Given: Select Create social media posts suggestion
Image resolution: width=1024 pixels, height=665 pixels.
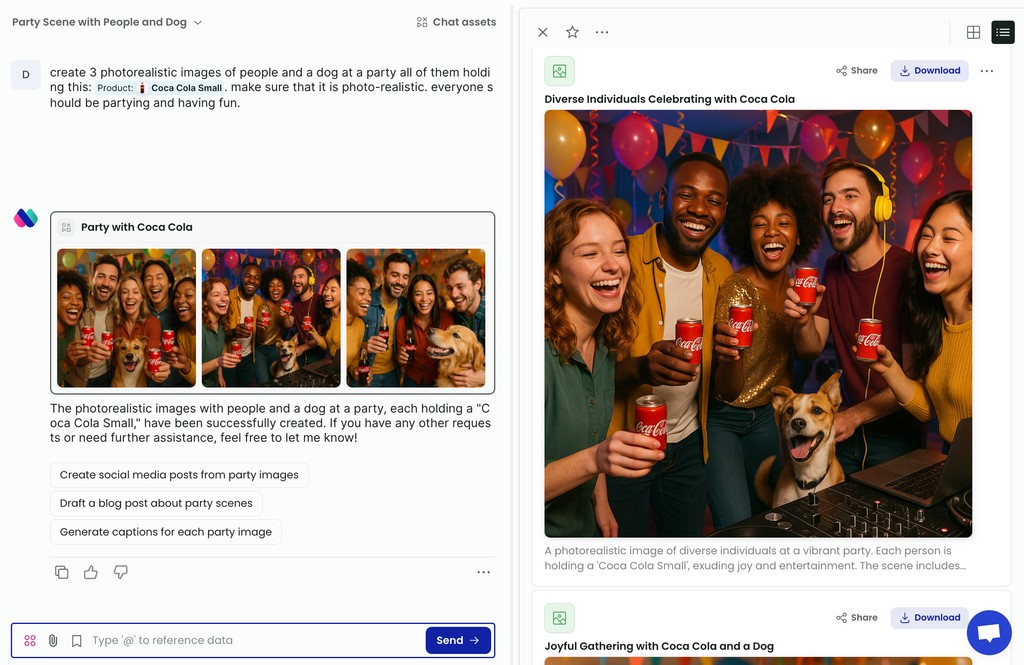Looking at the screenshot, I should click(x=179, y=475).
